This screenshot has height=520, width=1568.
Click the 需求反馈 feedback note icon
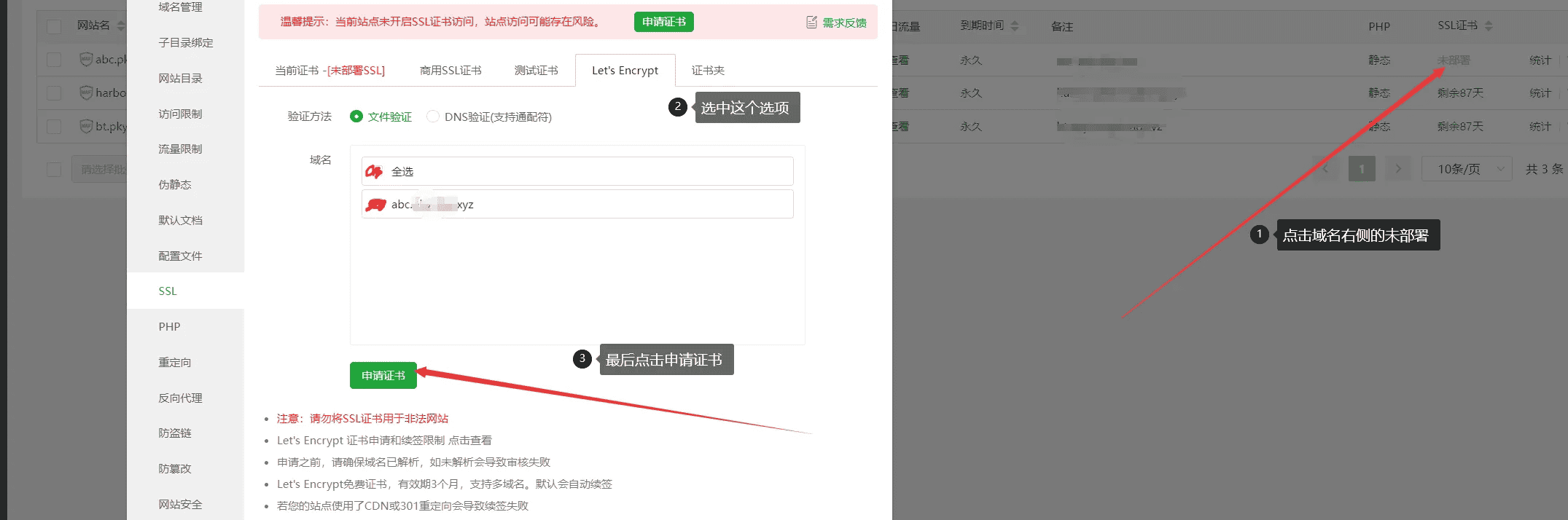tap(811, 23)
